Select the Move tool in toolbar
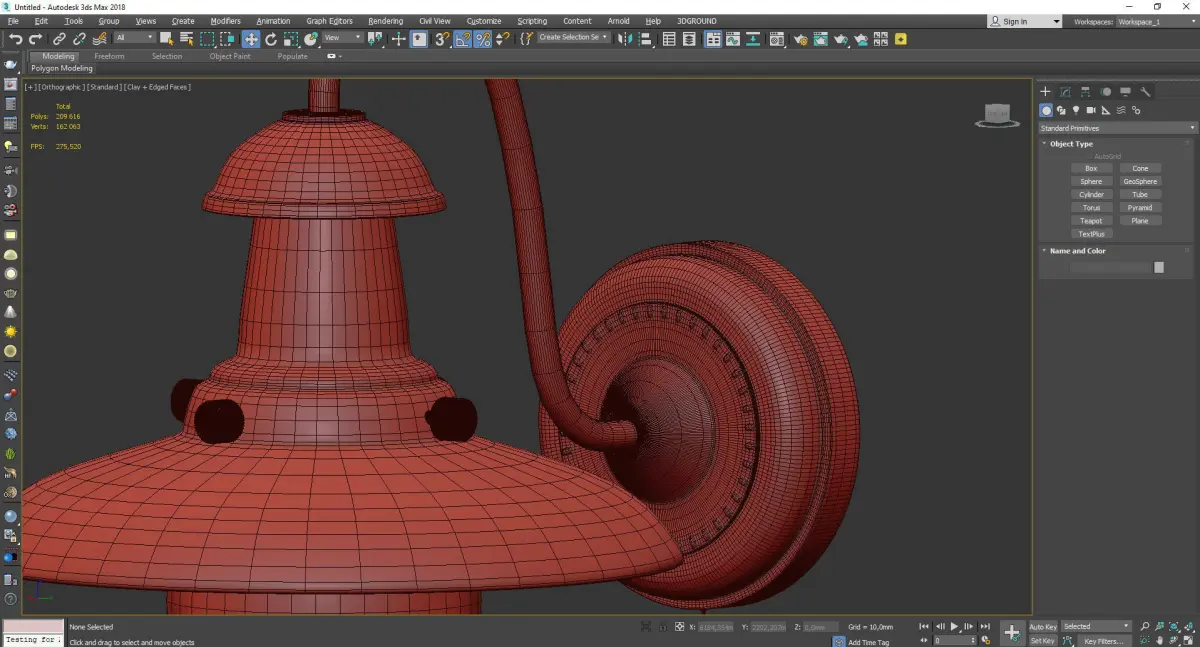 (x=250, y=39)
